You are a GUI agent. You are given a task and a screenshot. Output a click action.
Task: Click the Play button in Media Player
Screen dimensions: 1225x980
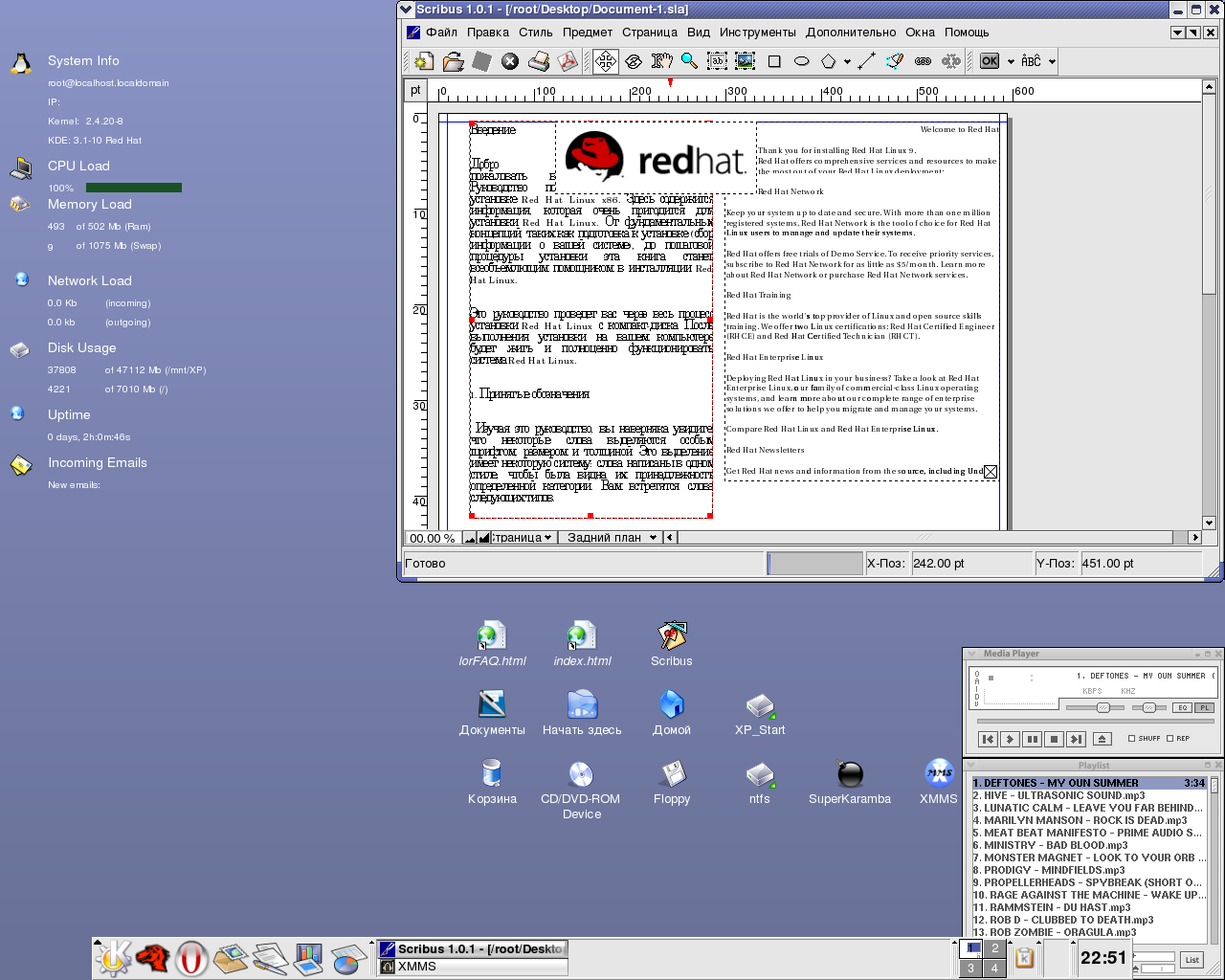pyautogui.click(x=1010, y=739)
